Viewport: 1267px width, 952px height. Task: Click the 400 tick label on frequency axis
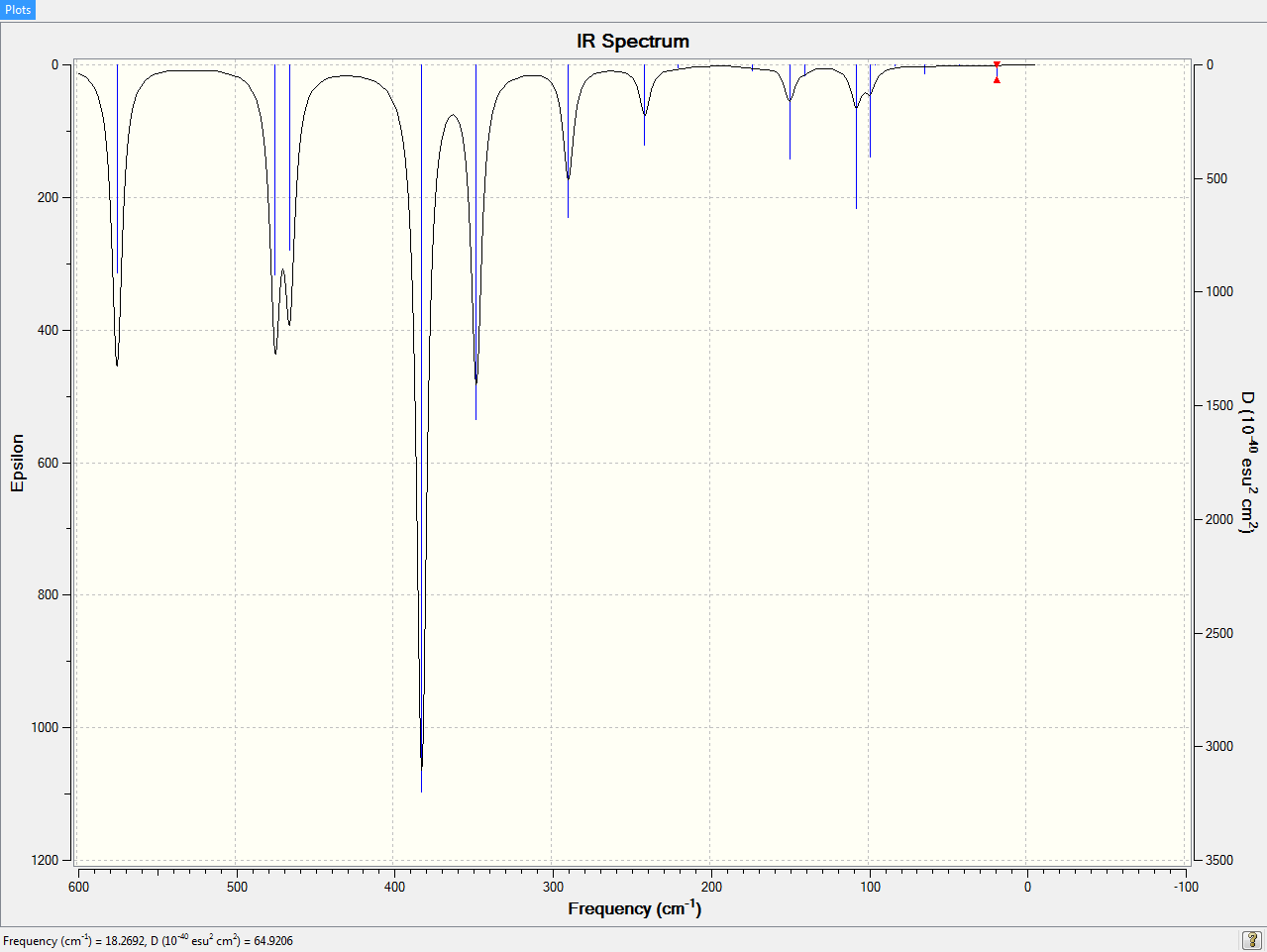[394, 887]
